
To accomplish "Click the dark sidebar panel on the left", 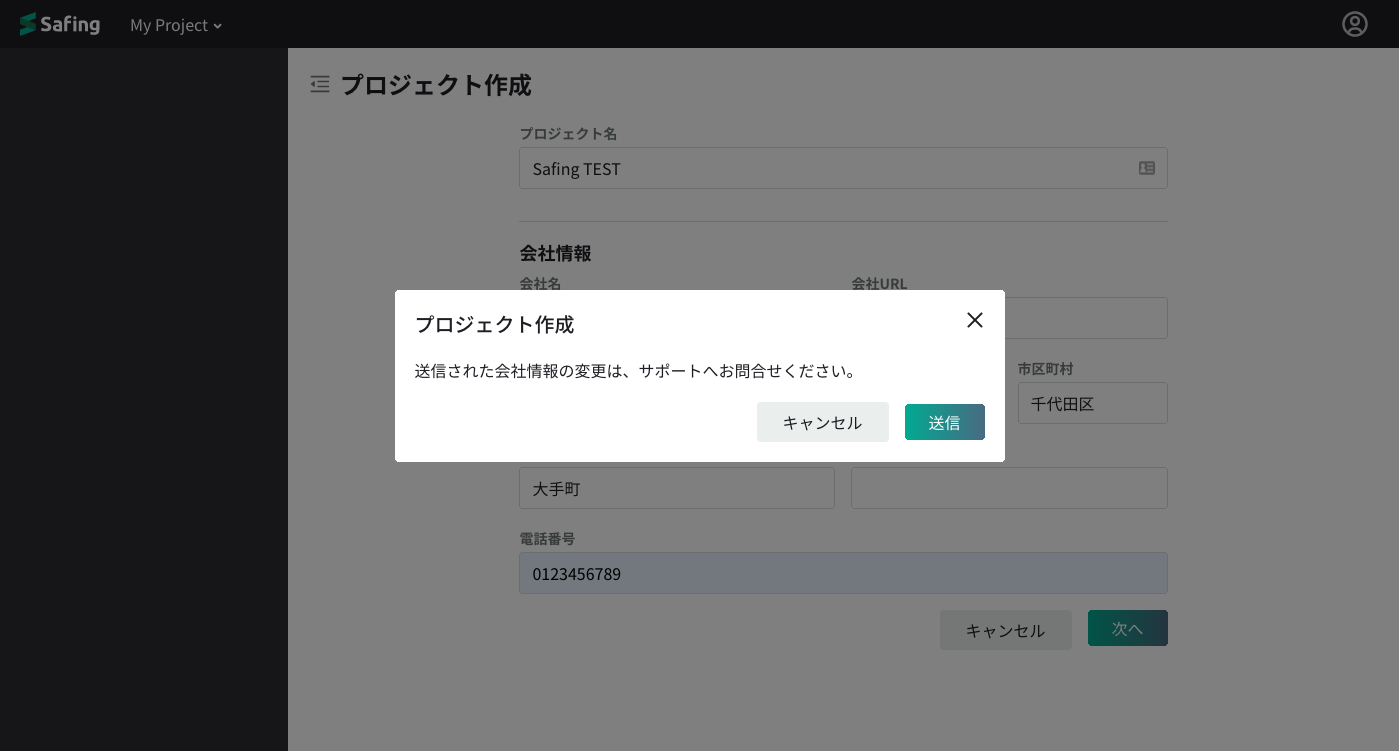I will click(x=144, y=400).
